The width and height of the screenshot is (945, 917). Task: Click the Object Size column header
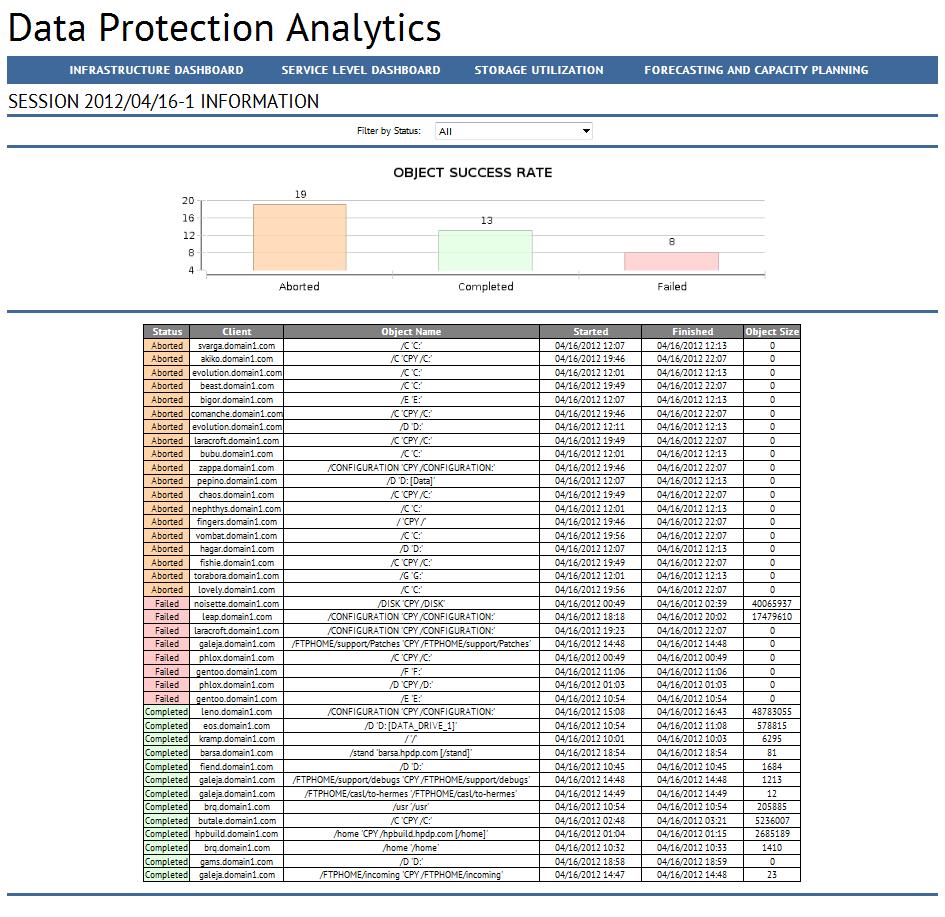click(772, 331)
